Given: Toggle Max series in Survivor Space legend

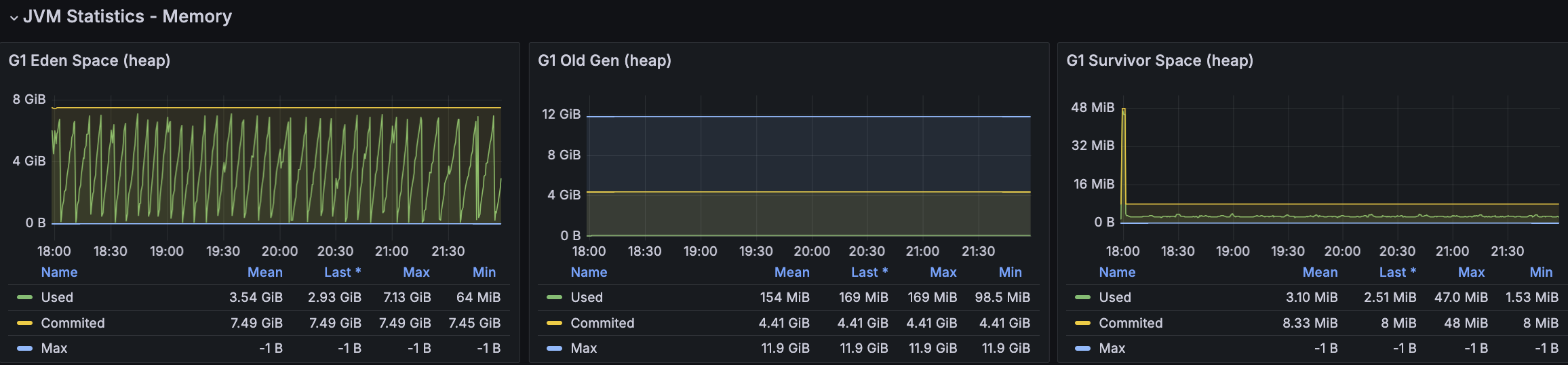Looking at the screenshot, I should point(1112,348).
